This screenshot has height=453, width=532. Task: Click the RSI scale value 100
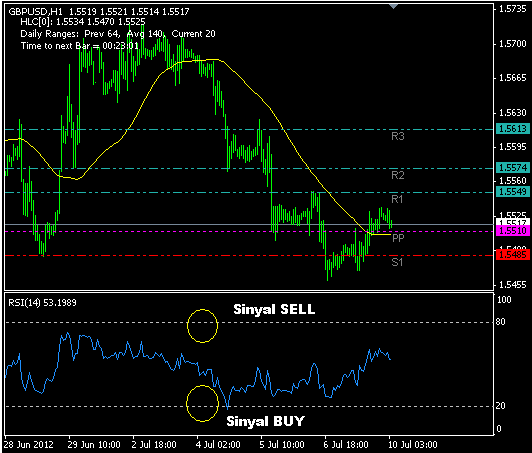pos(504,300)
